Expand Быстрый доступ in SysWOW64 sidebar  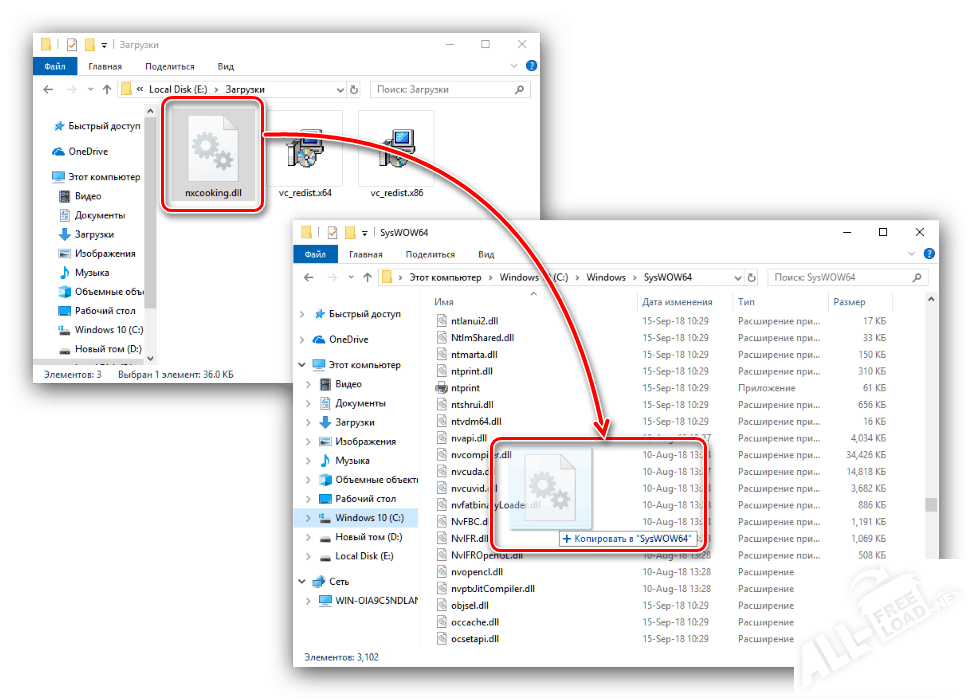coord(303,314)
